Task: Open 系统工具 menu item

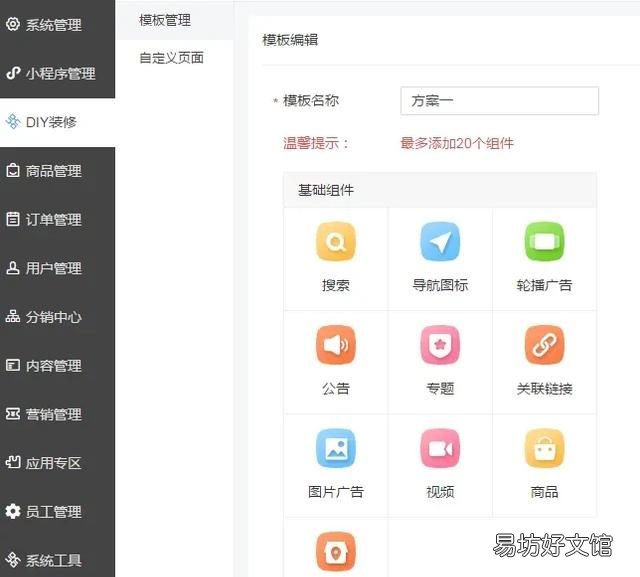Action: [58, 559]
